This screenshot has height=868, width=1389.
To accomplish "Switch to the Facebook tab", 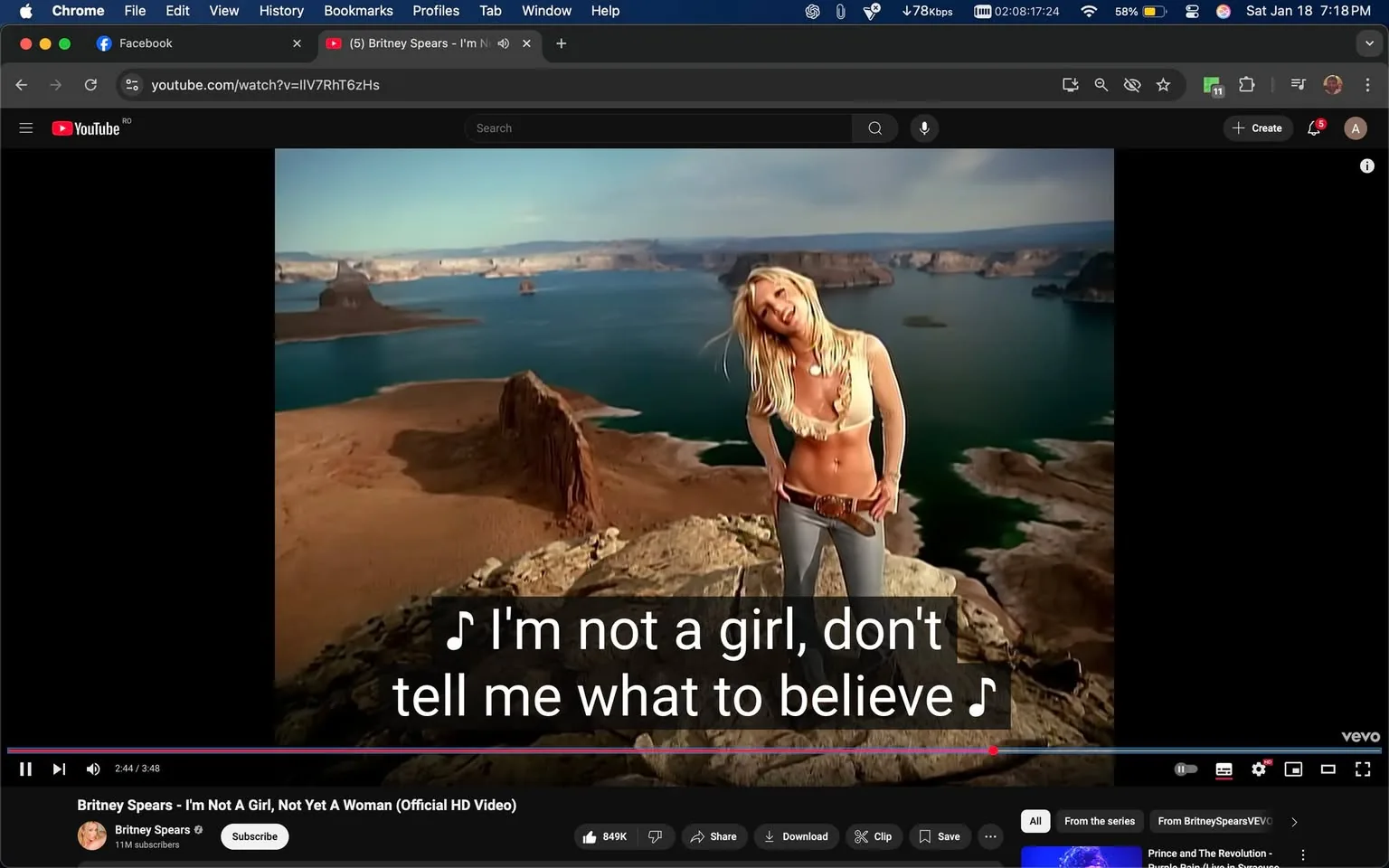I will point(146,43).
